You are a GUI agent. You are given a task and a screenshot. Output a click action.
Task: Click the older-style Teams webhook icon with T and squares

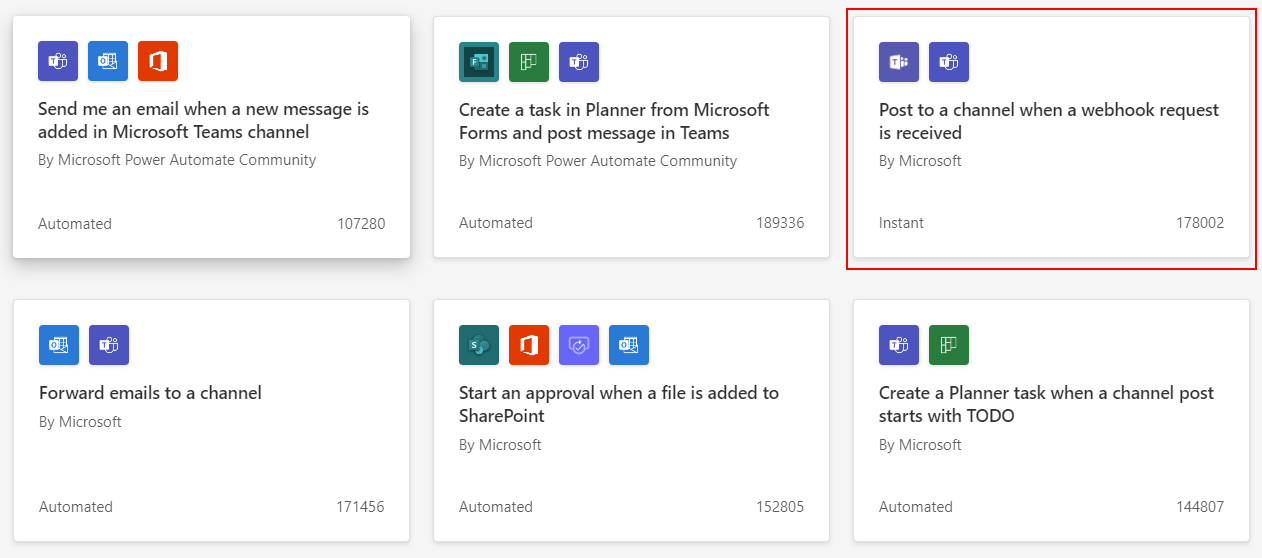pos(899,62)
